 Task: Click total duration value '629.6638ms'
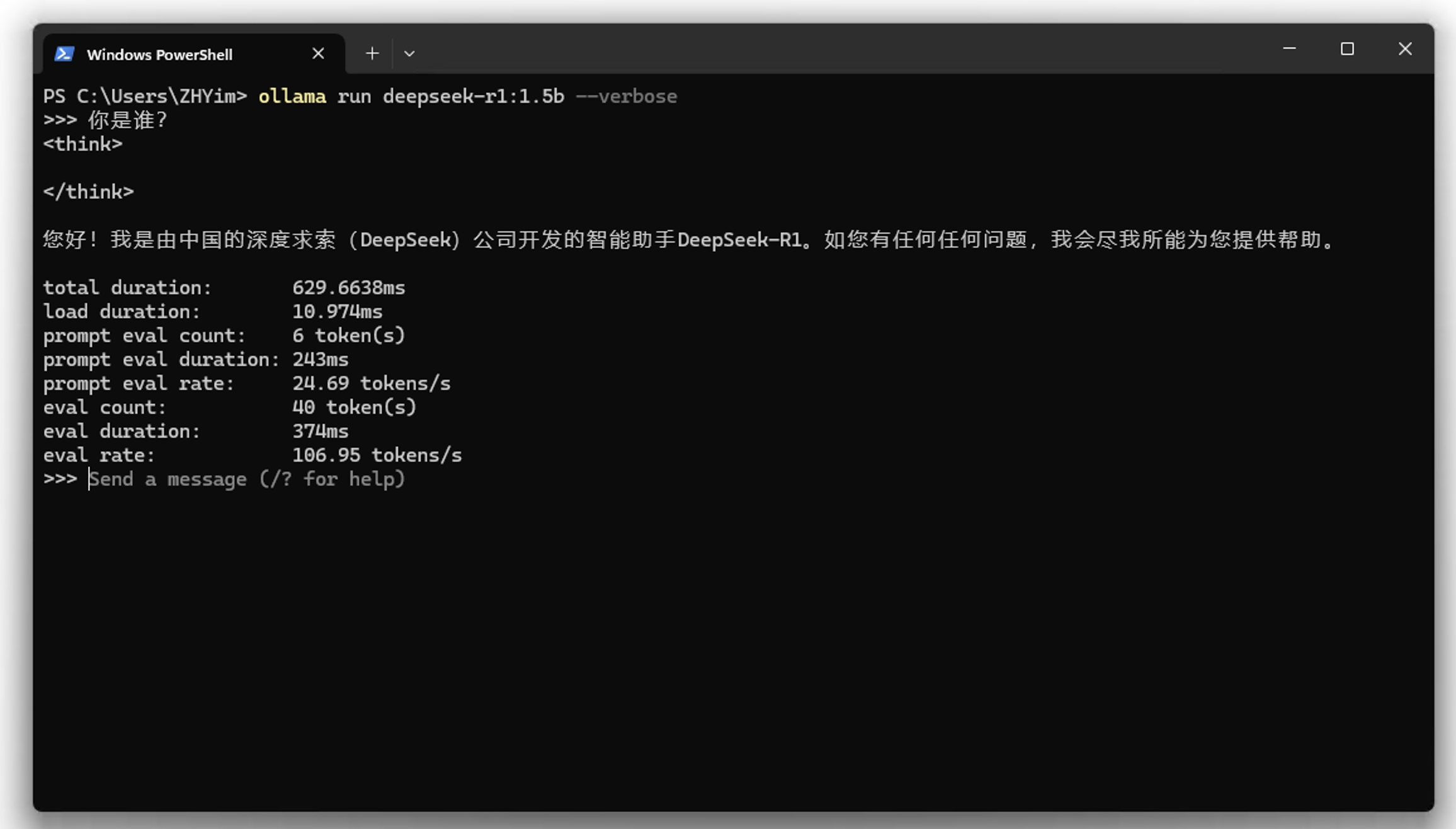coord(349,288)
